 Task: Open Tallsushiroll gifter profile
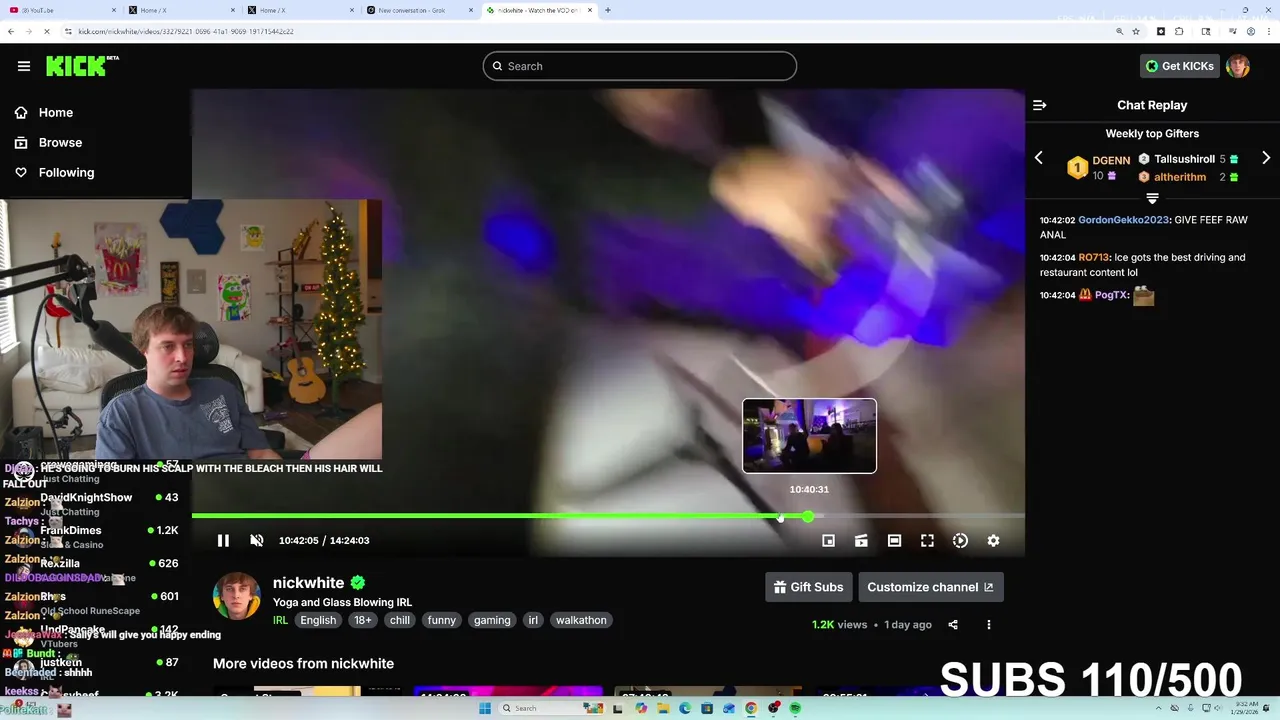pos(1184,159)
